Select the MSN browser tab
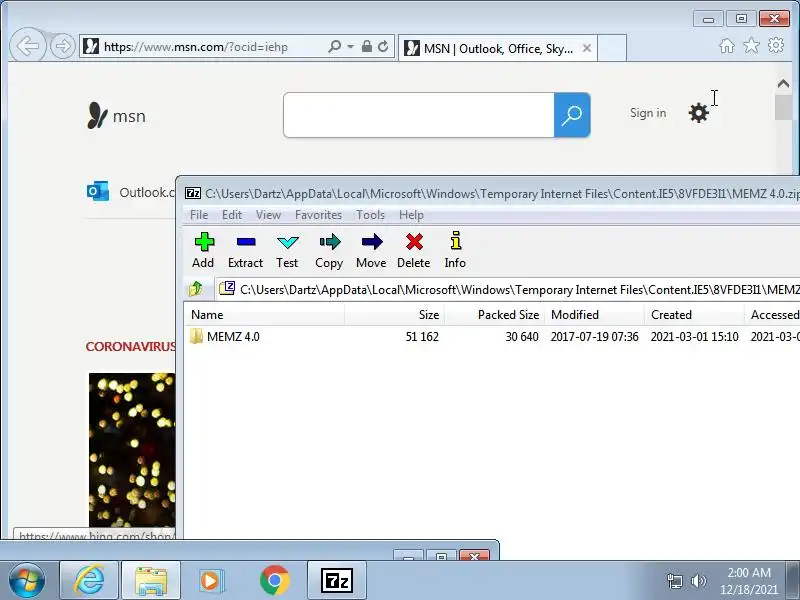Viewport: 800px width, 600px height. 497,48
